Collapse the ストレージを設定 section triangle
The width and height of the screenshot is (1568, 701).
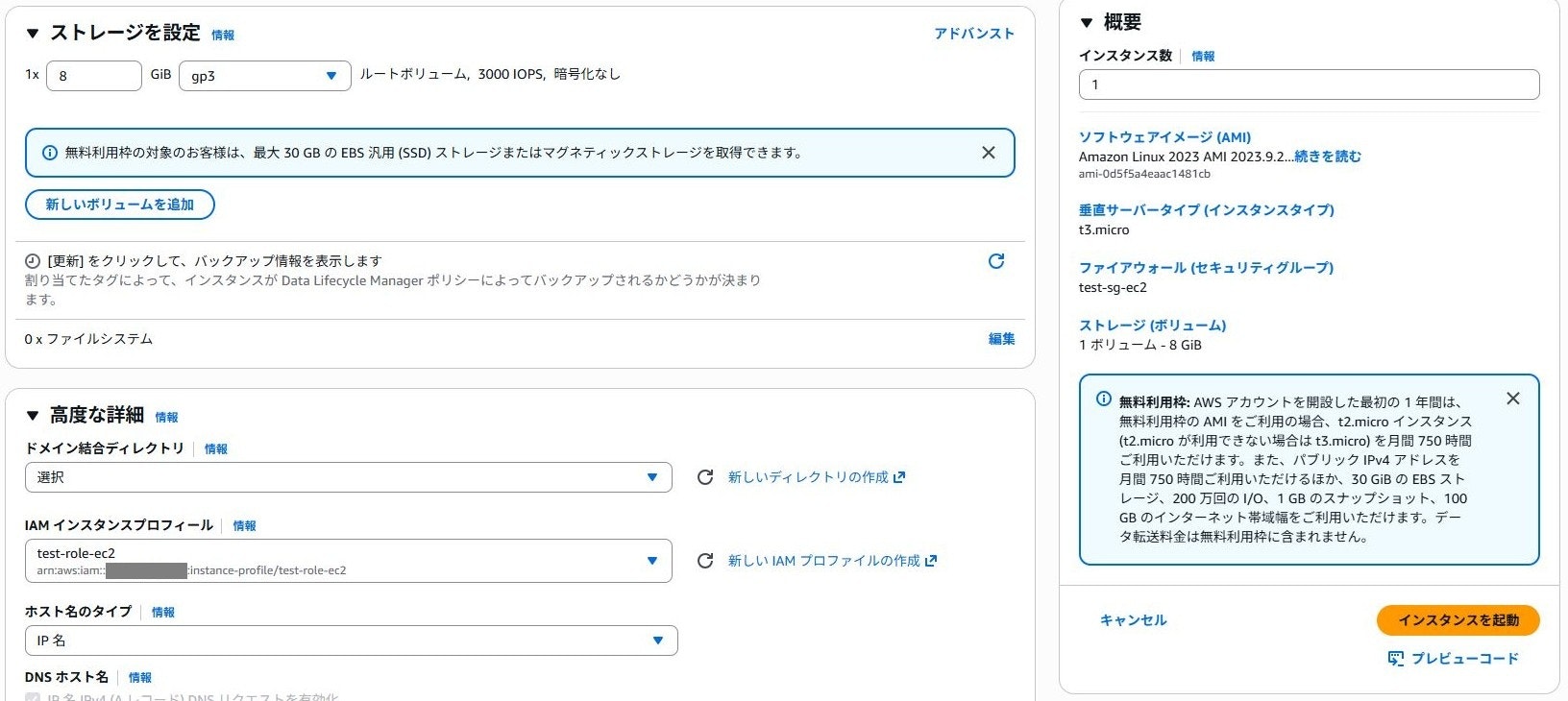click(33, 34)
